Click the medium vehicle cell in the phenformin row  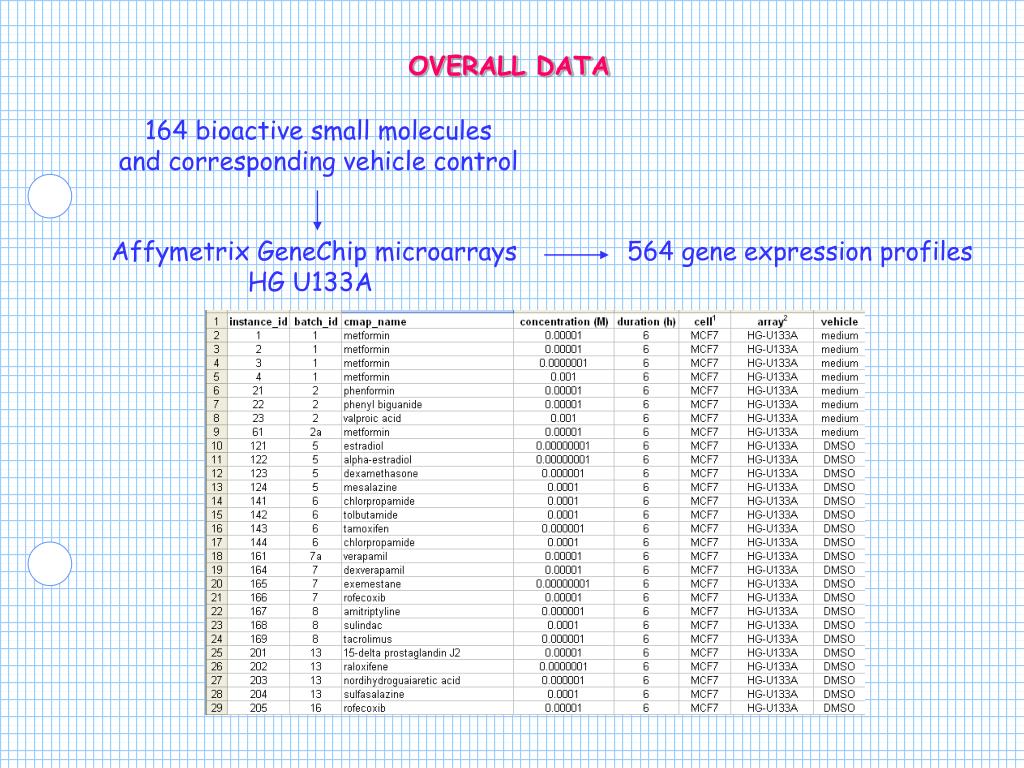tap(839, 391)
